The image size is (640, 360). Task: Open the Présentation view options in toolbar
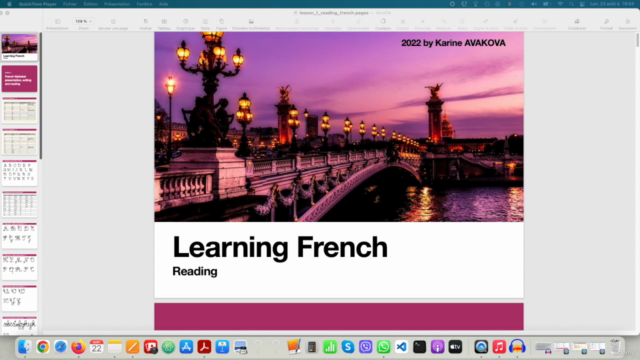[58, 24]
